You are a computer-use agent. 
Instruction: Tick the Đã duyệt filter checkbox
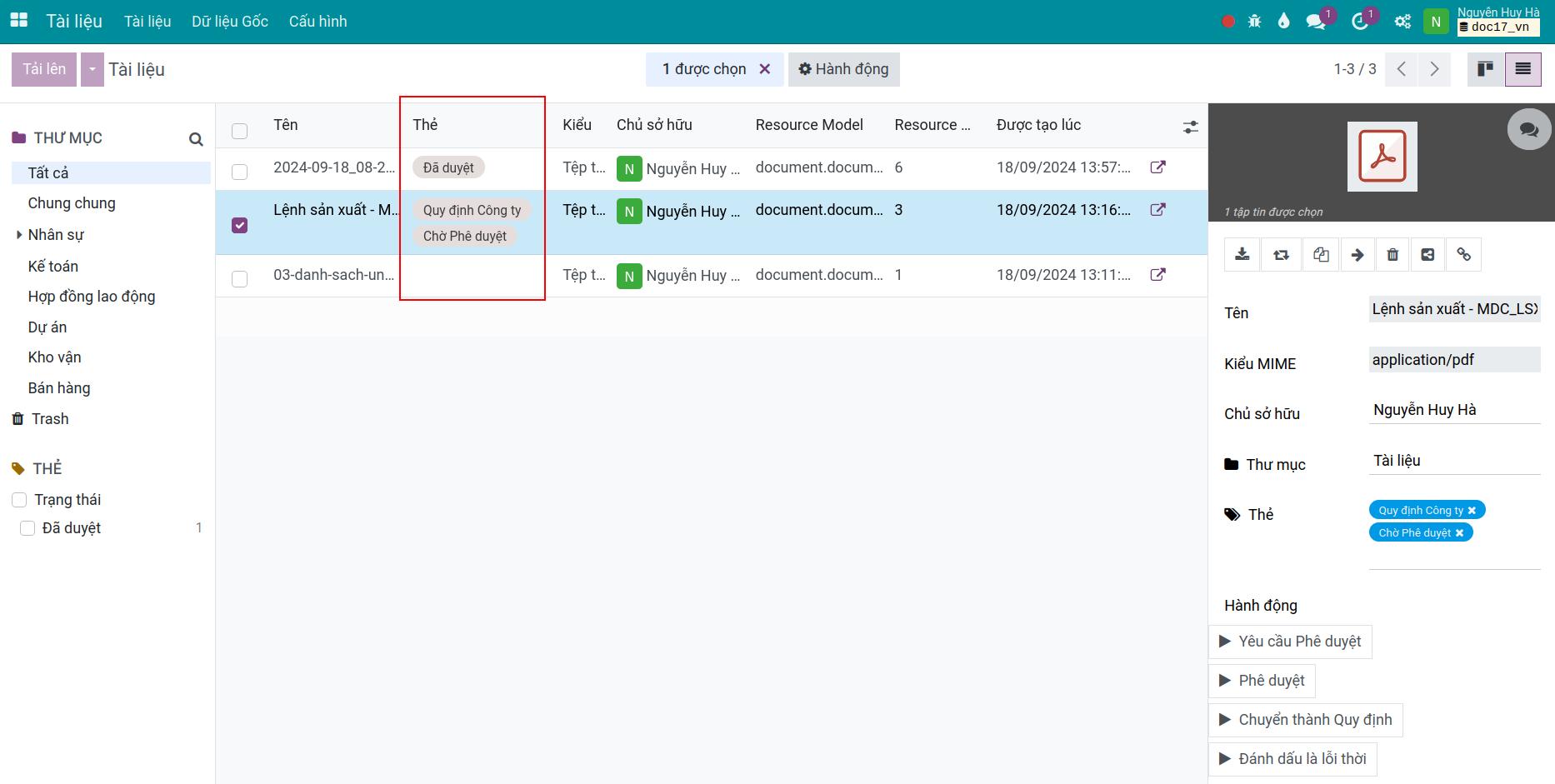tap(27, 528)
